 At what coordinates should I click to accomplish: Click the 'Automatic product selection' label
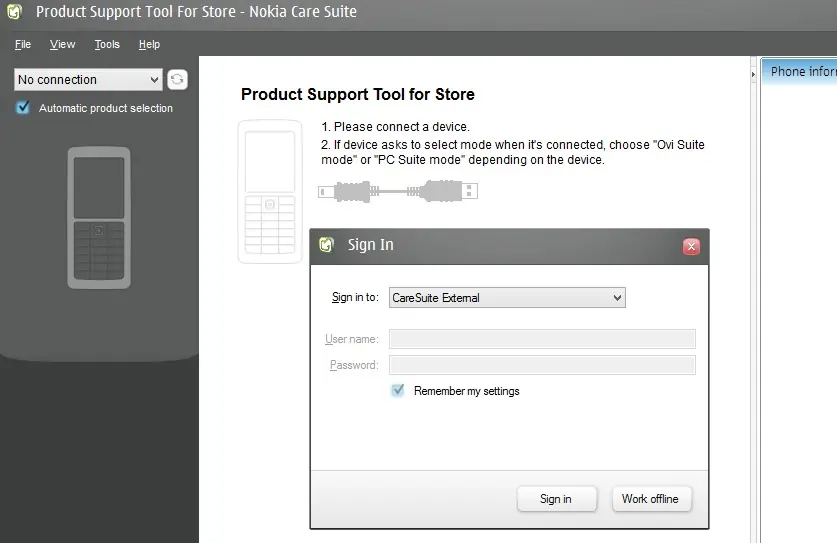(x=106, y=108)
